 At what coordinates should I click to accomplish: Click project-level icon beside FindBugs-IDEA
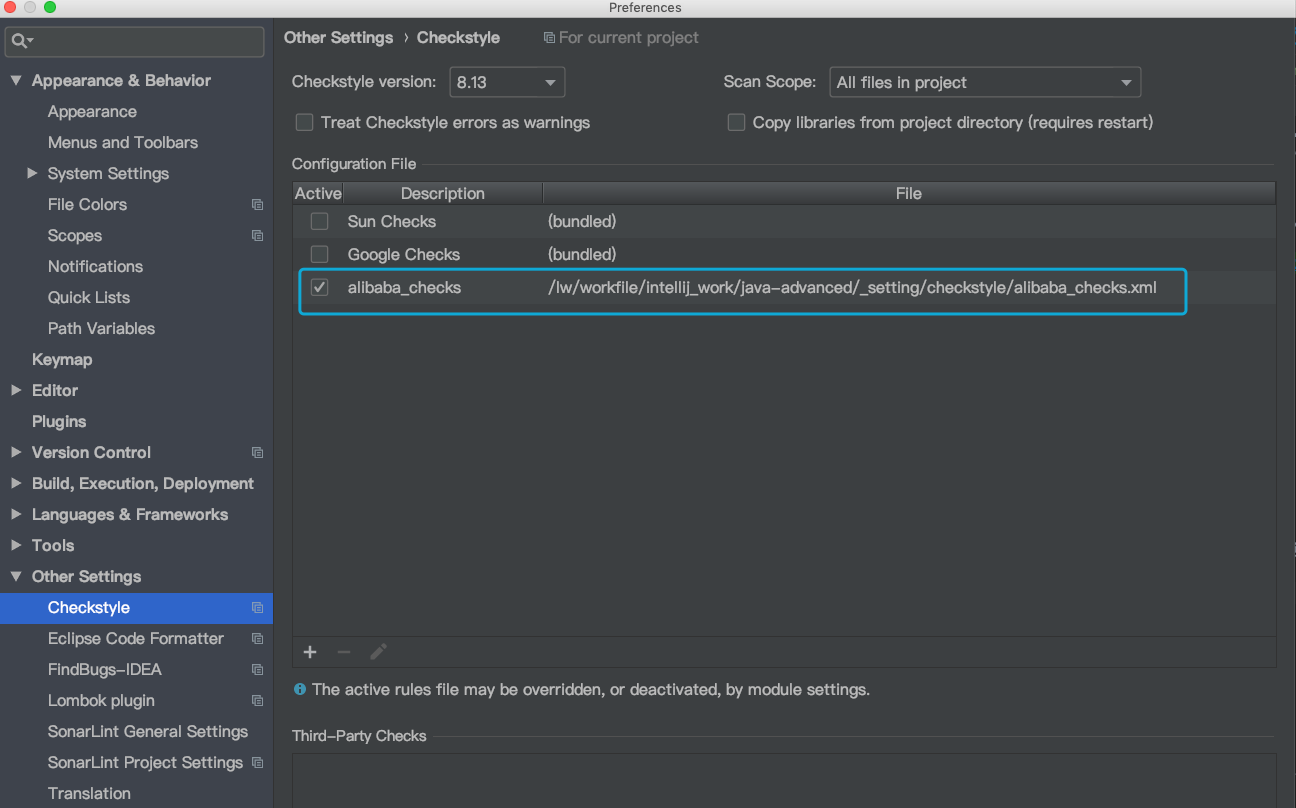[x=257, y=670]
